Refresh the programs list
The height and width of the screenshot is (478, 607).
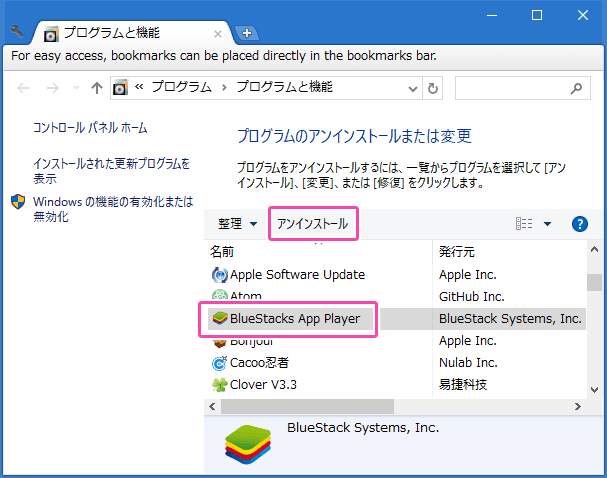(432, 89)
